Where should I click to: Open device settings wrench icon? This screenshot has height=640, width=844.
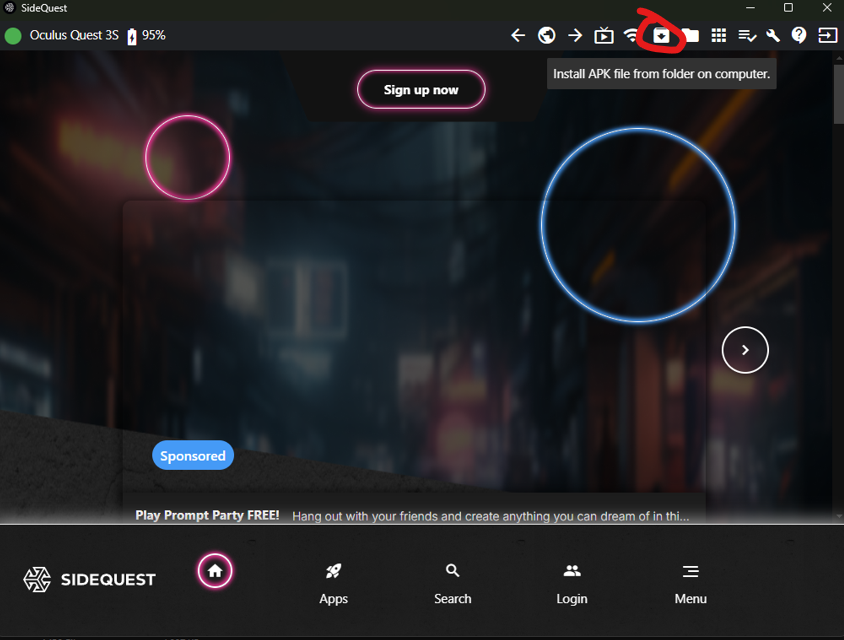(x=773, y=36)
